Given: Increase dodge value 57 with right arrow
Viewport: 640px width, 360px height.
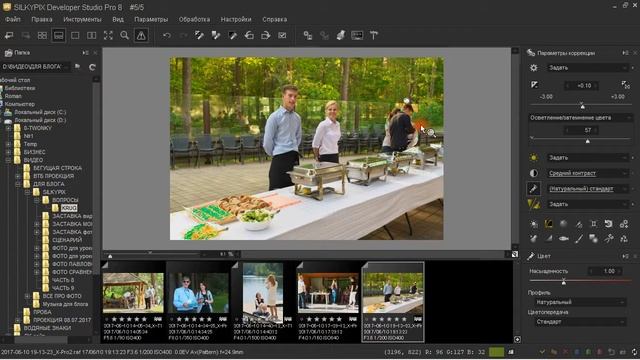Looking at the screenshot, I should [x=597, y=130].
